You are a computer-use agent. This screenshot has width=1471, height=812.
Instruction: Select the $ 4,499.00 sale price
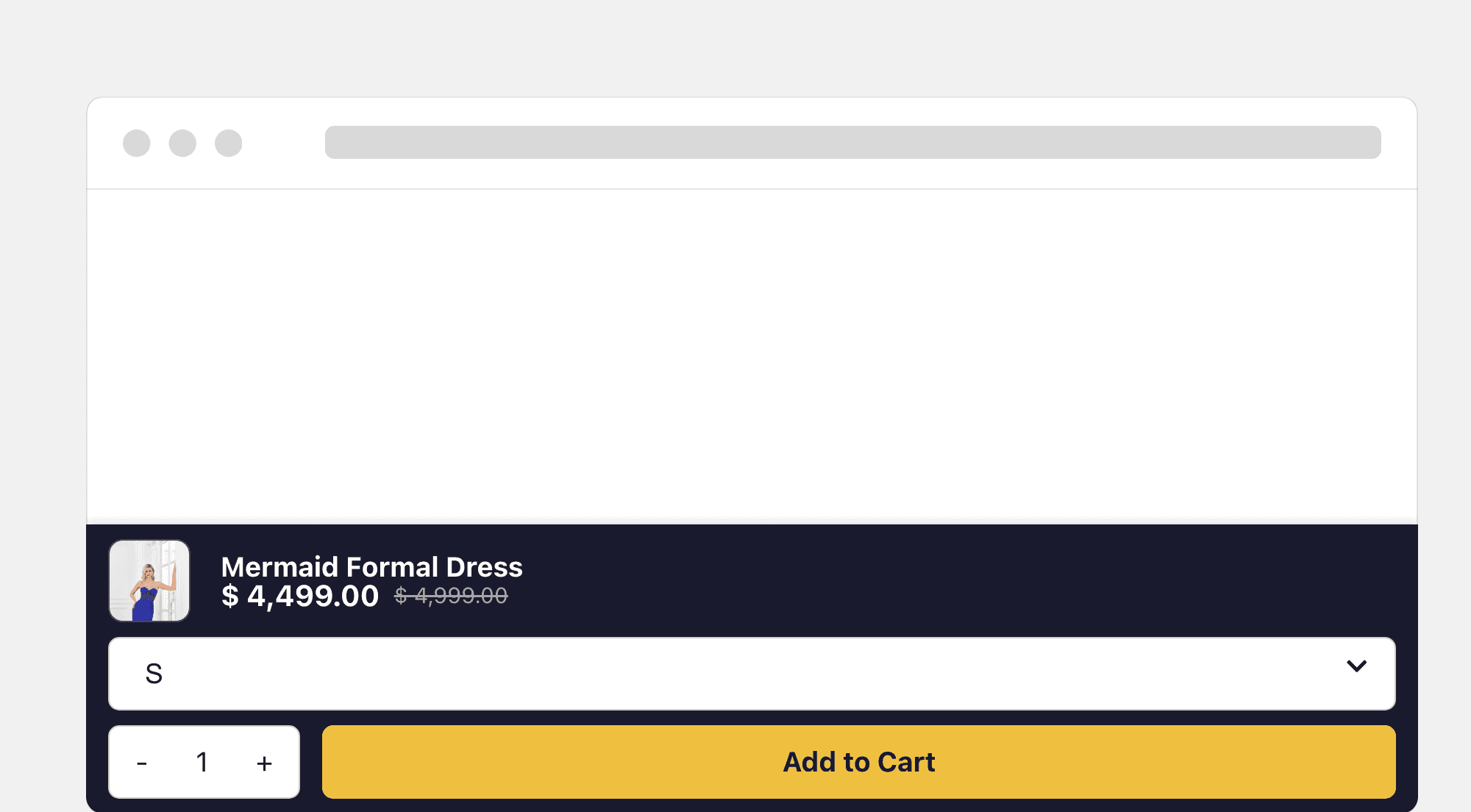(x=300, y=596)
